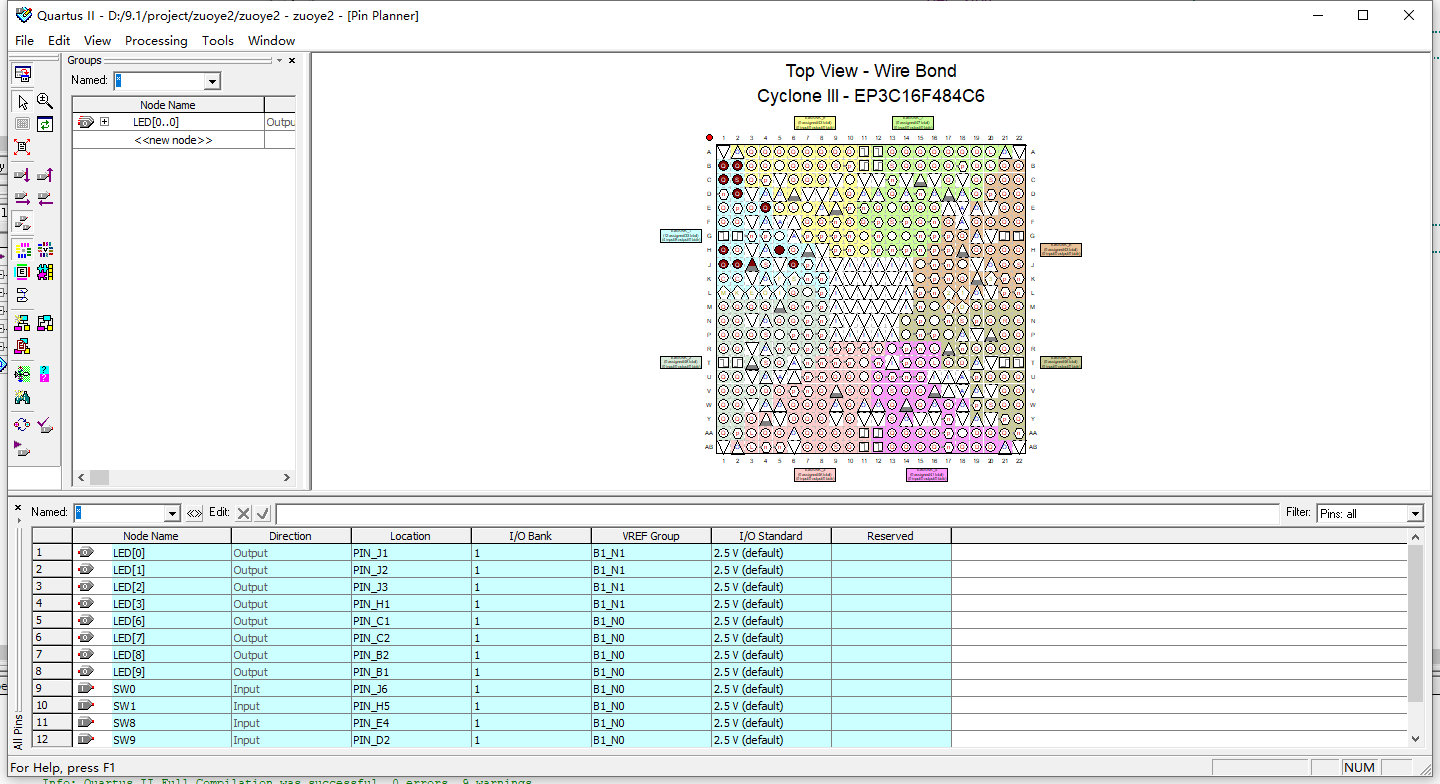Click the yellow I/O bank label above chip
The image size is (1440, 784).
pyautogui.click(x=815, y=123)
